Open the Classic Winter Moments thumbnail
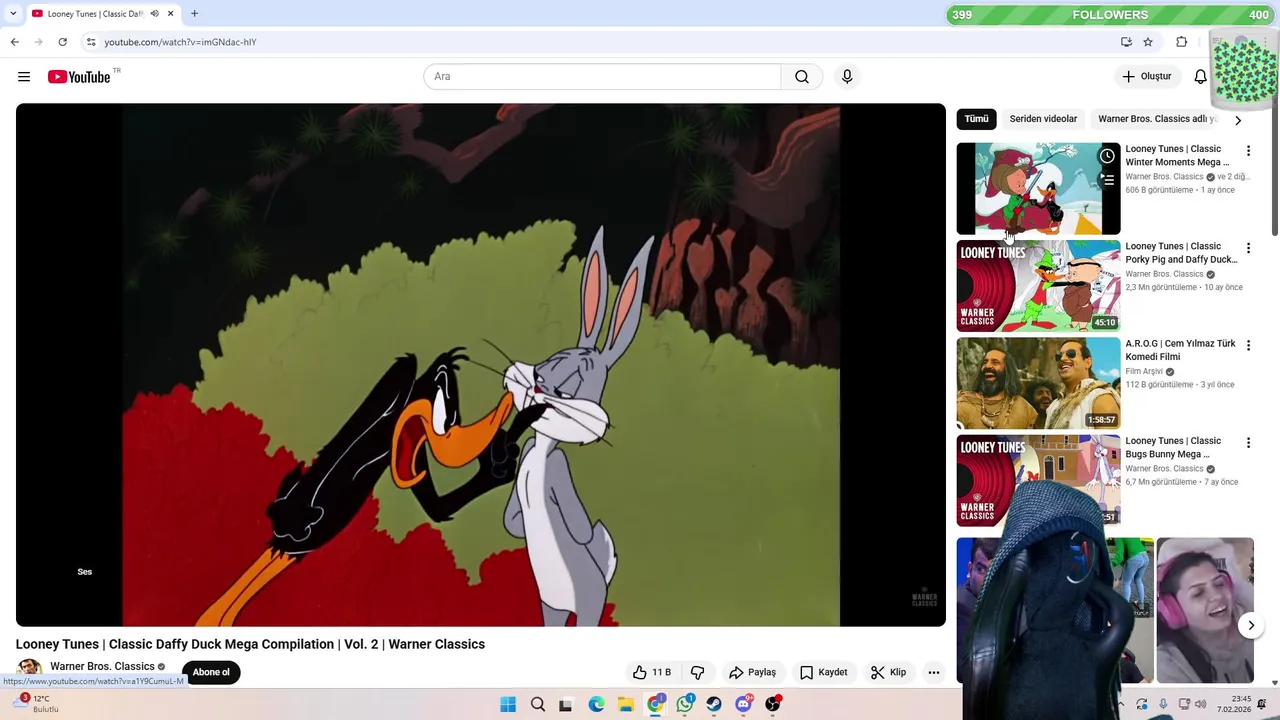The image size is (1280, 720). coord(1038,189)
